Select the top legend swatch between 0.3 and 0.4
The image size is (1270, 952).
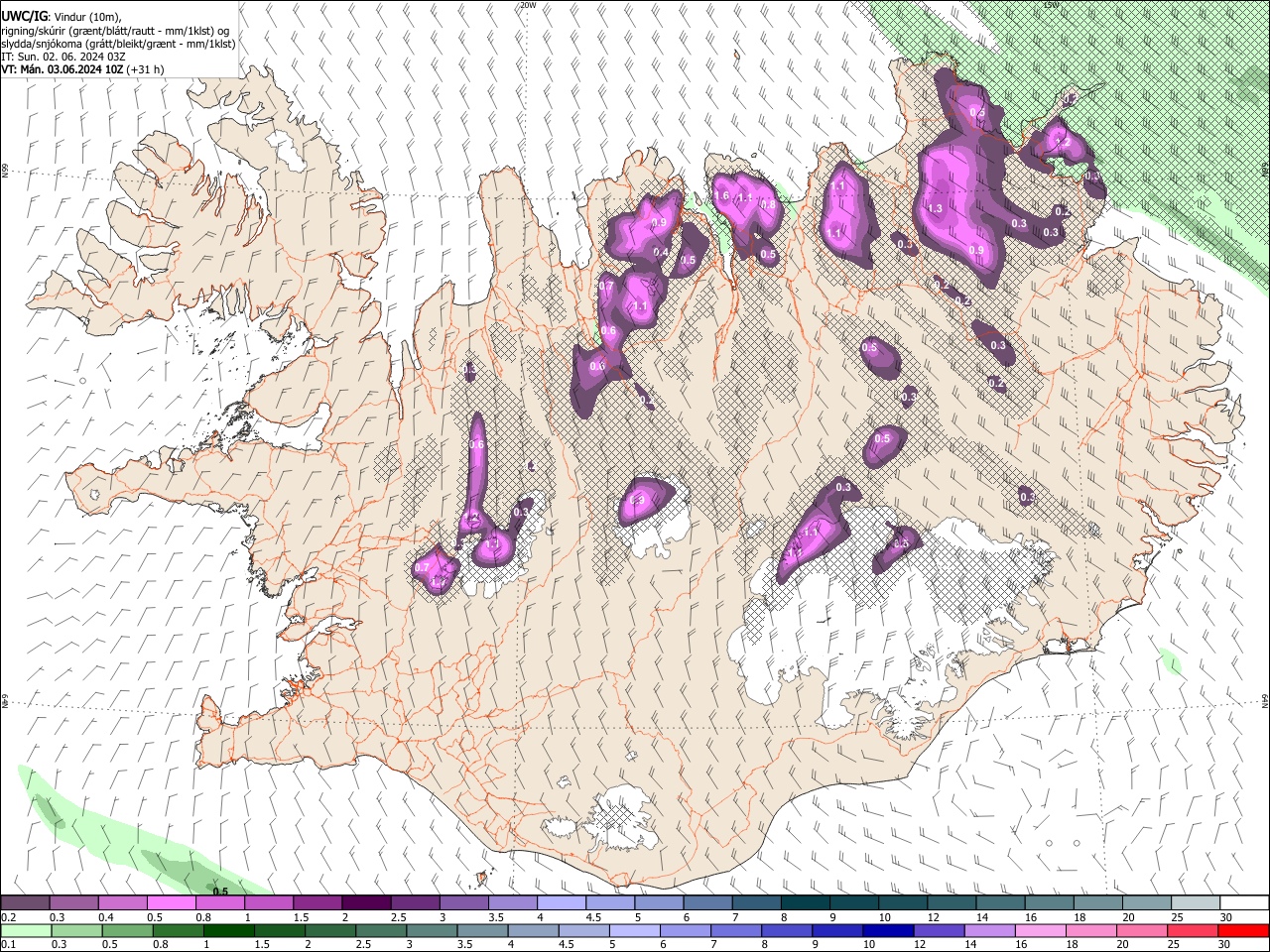[x=73, y=903]
